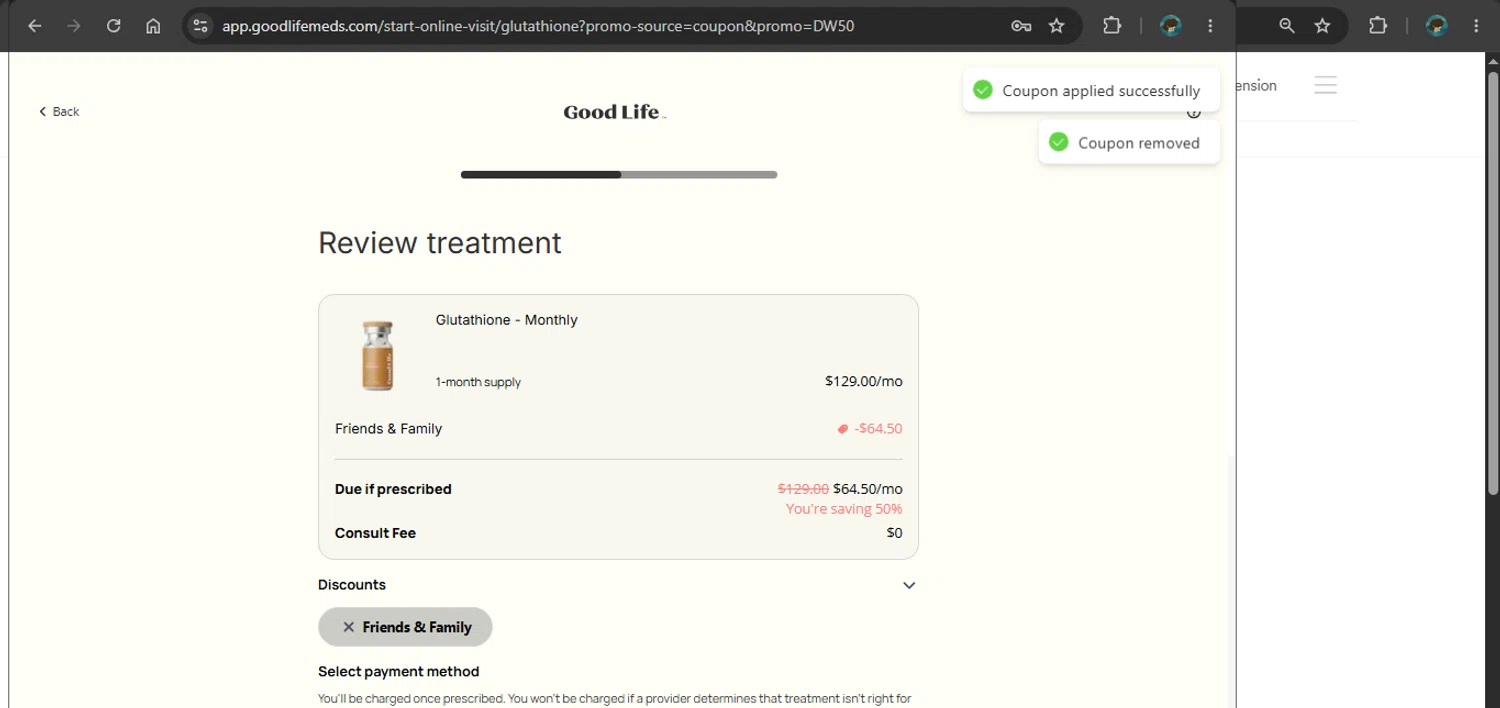Open the password key icon in address bar

point(1021,26)
